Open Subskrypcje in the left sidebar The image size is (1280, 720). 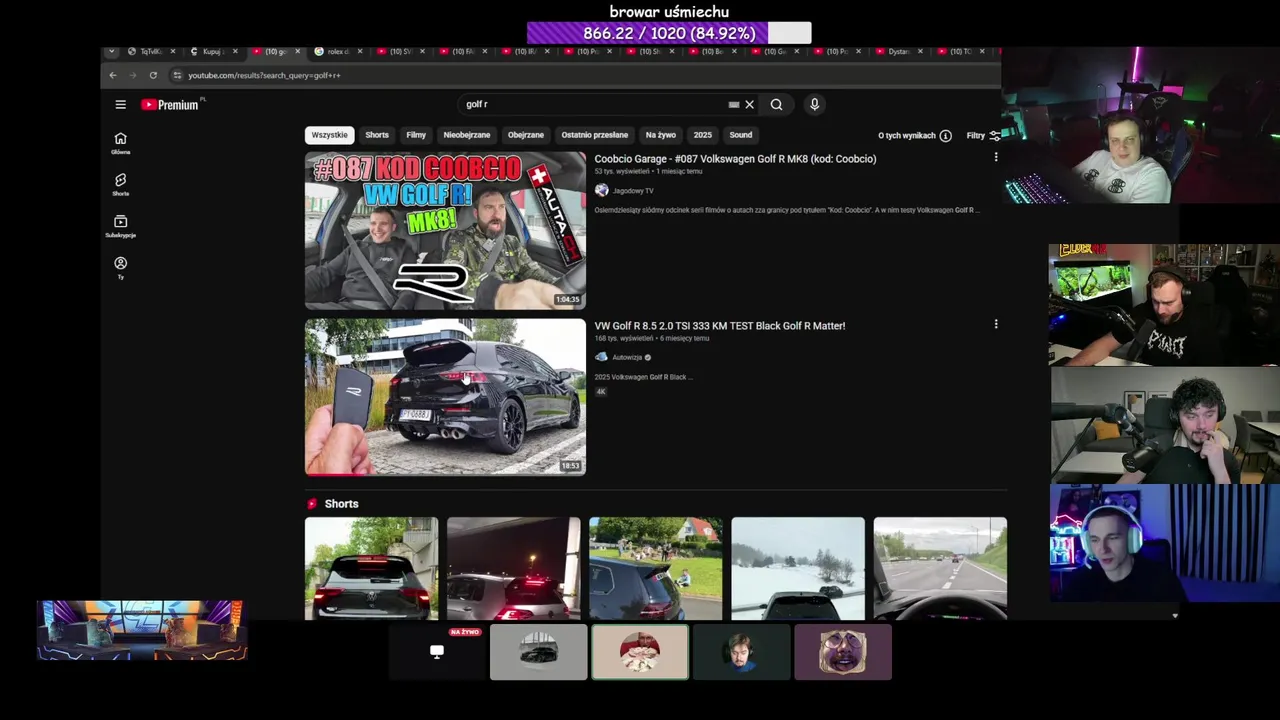click(x=120, y=226)
